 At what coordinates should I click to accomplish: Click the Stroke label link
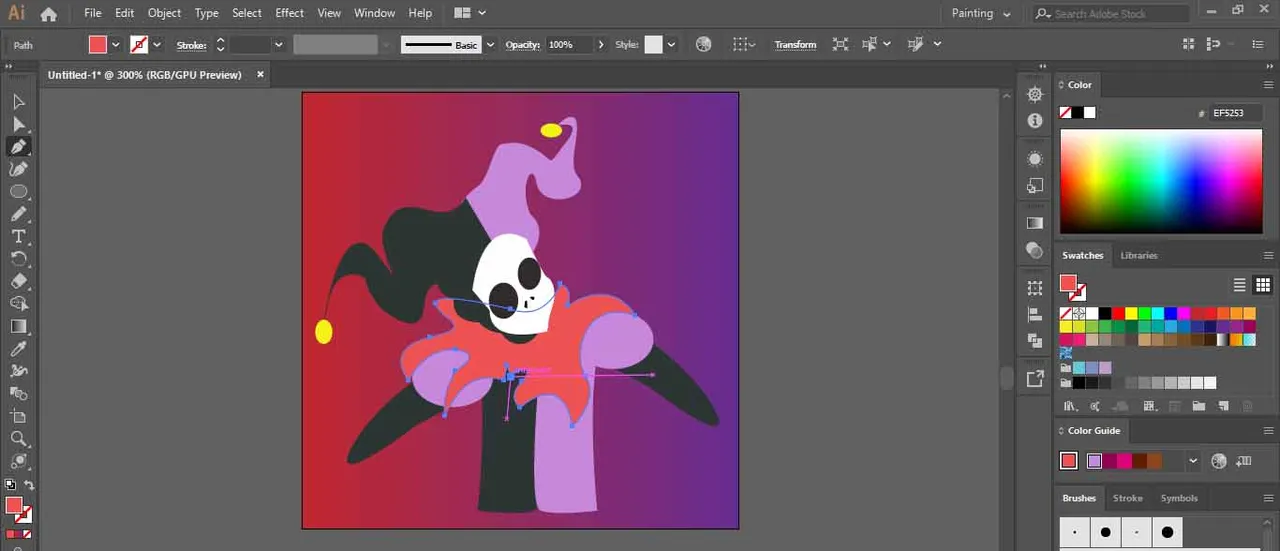point(191,45)
